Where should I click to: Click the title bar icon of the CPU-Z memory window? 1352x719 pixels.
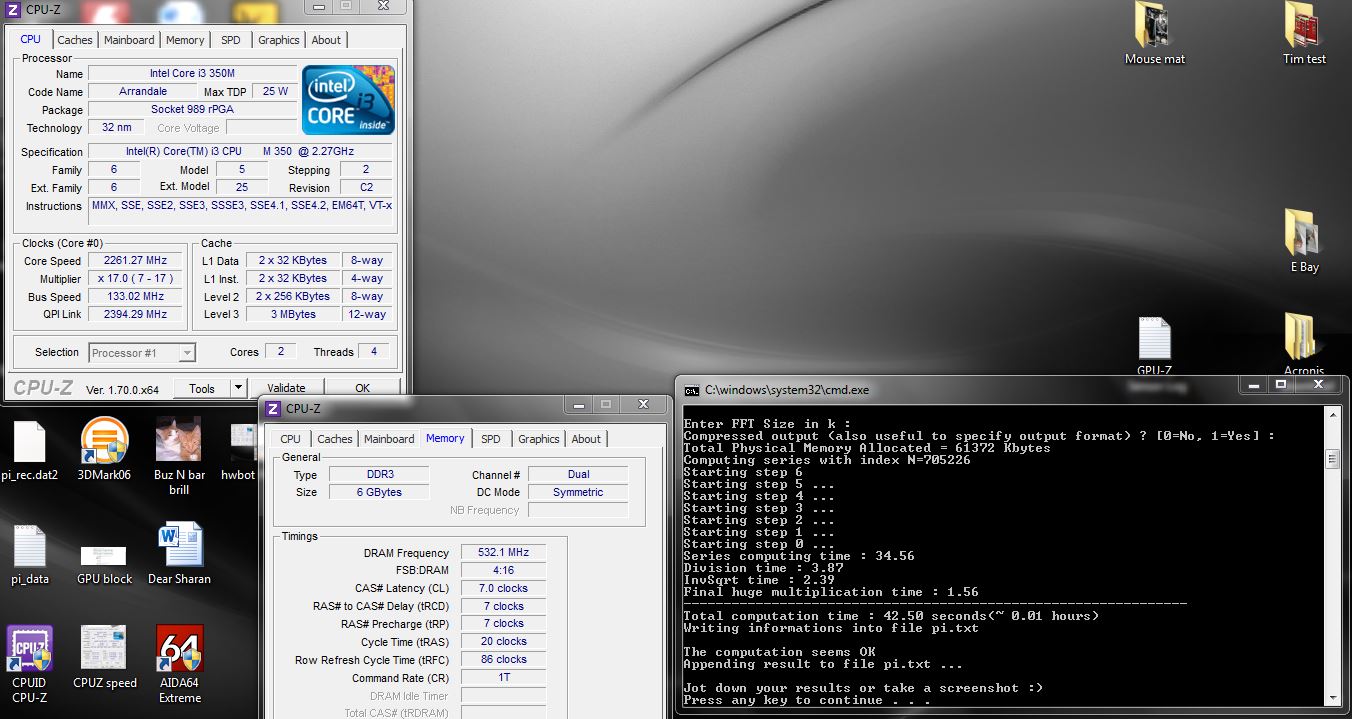pyautogui.click(x=272, y=408)
